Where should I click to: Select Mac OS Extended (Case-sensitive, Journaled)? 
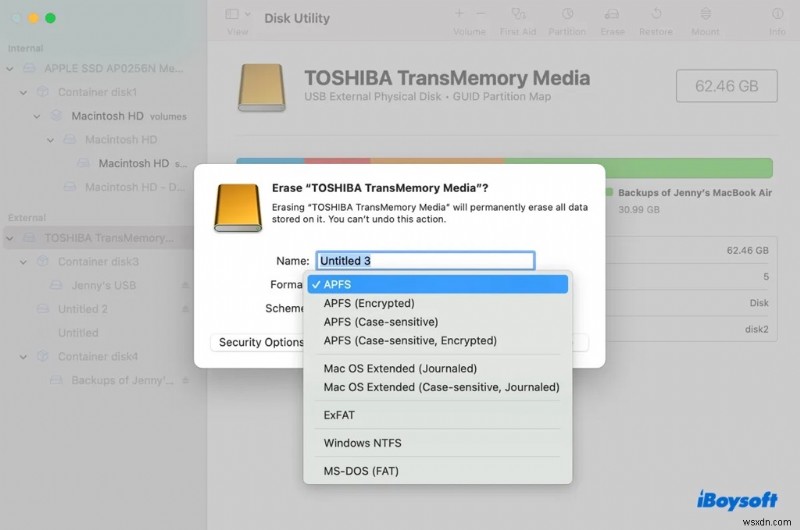click(437, 387)
